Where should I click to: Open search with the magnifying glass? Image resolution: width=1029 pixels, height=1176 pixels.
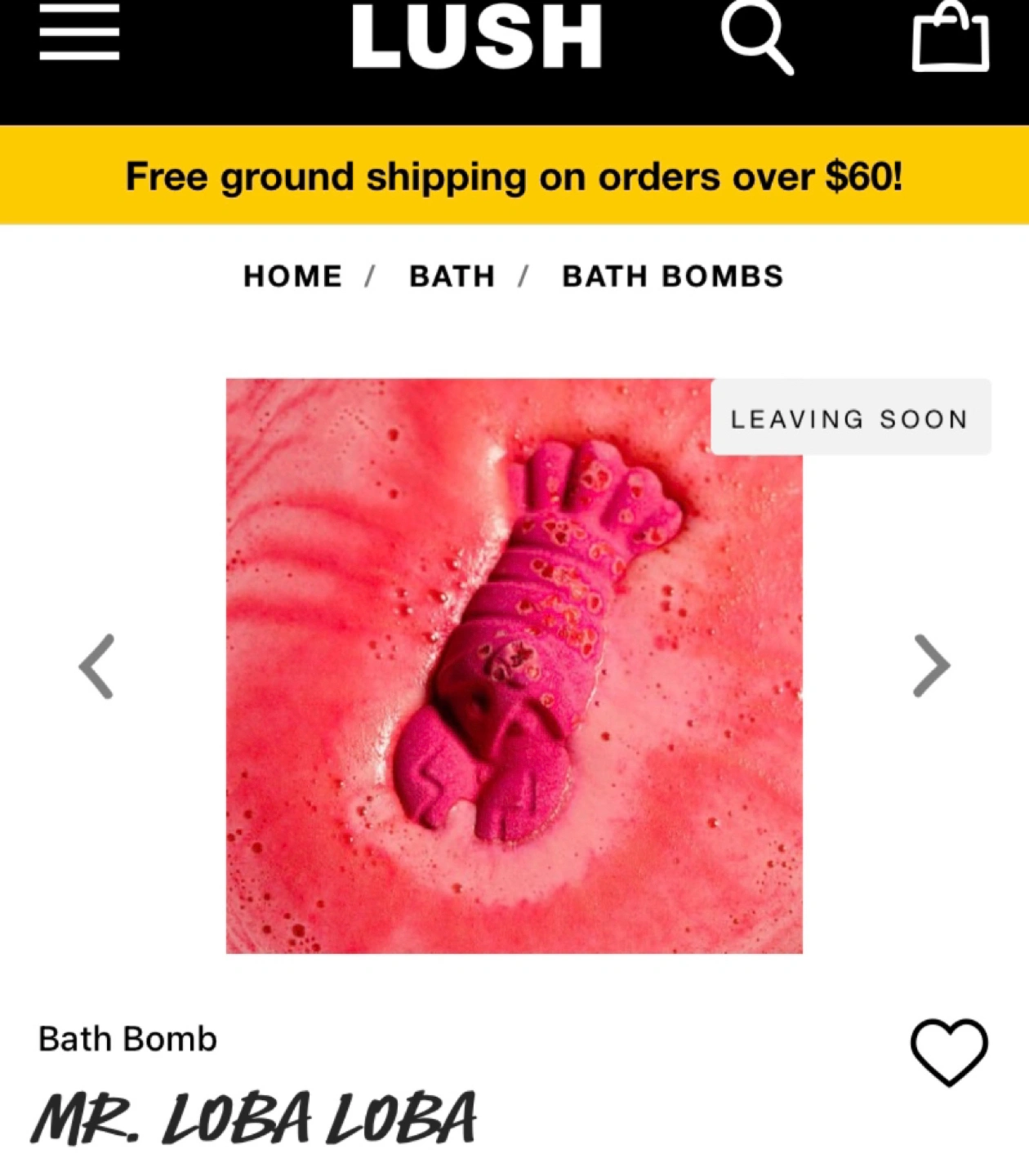[756, 38]
